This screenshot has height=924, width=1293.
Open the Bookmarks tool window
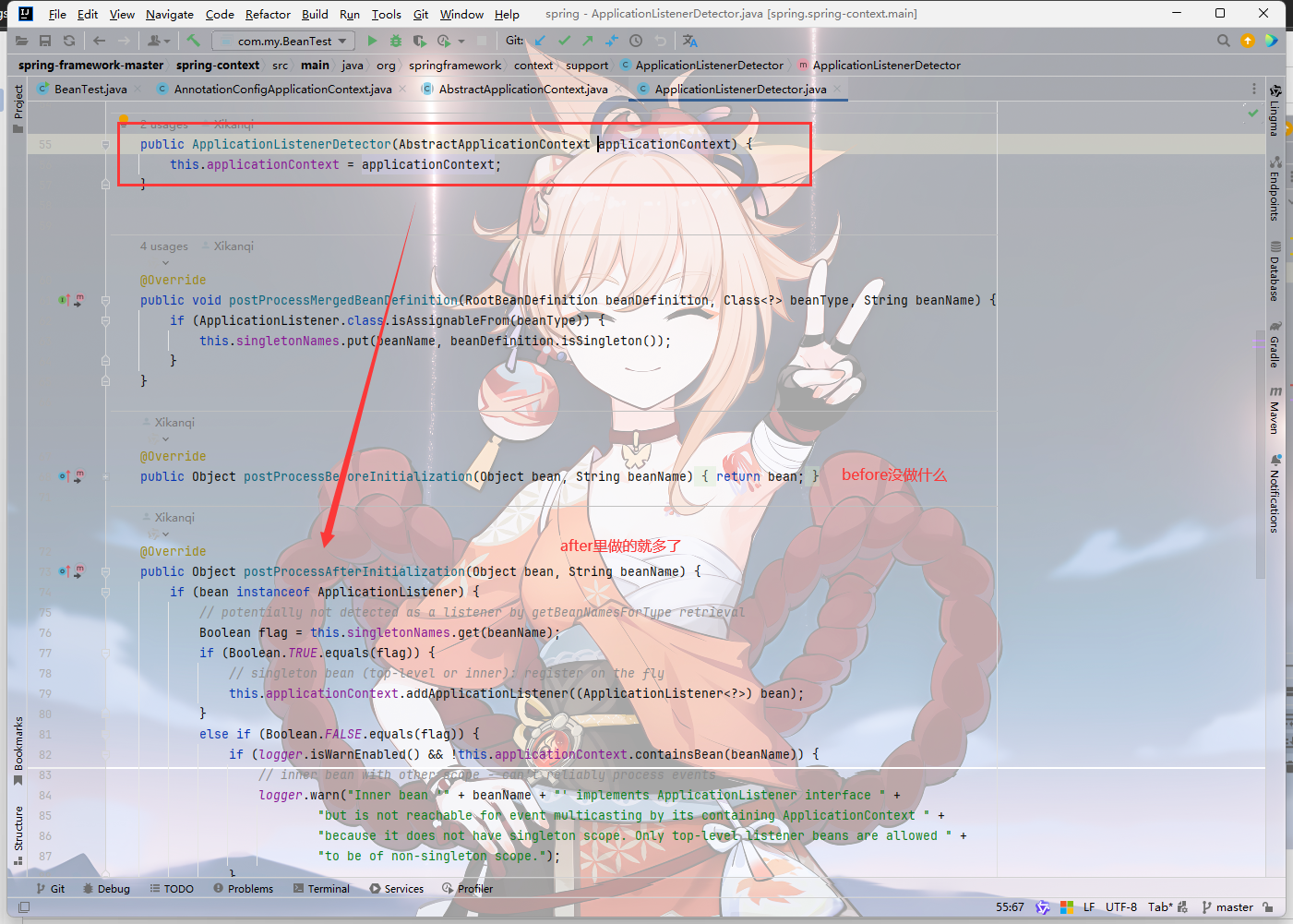tap(18, 750)
